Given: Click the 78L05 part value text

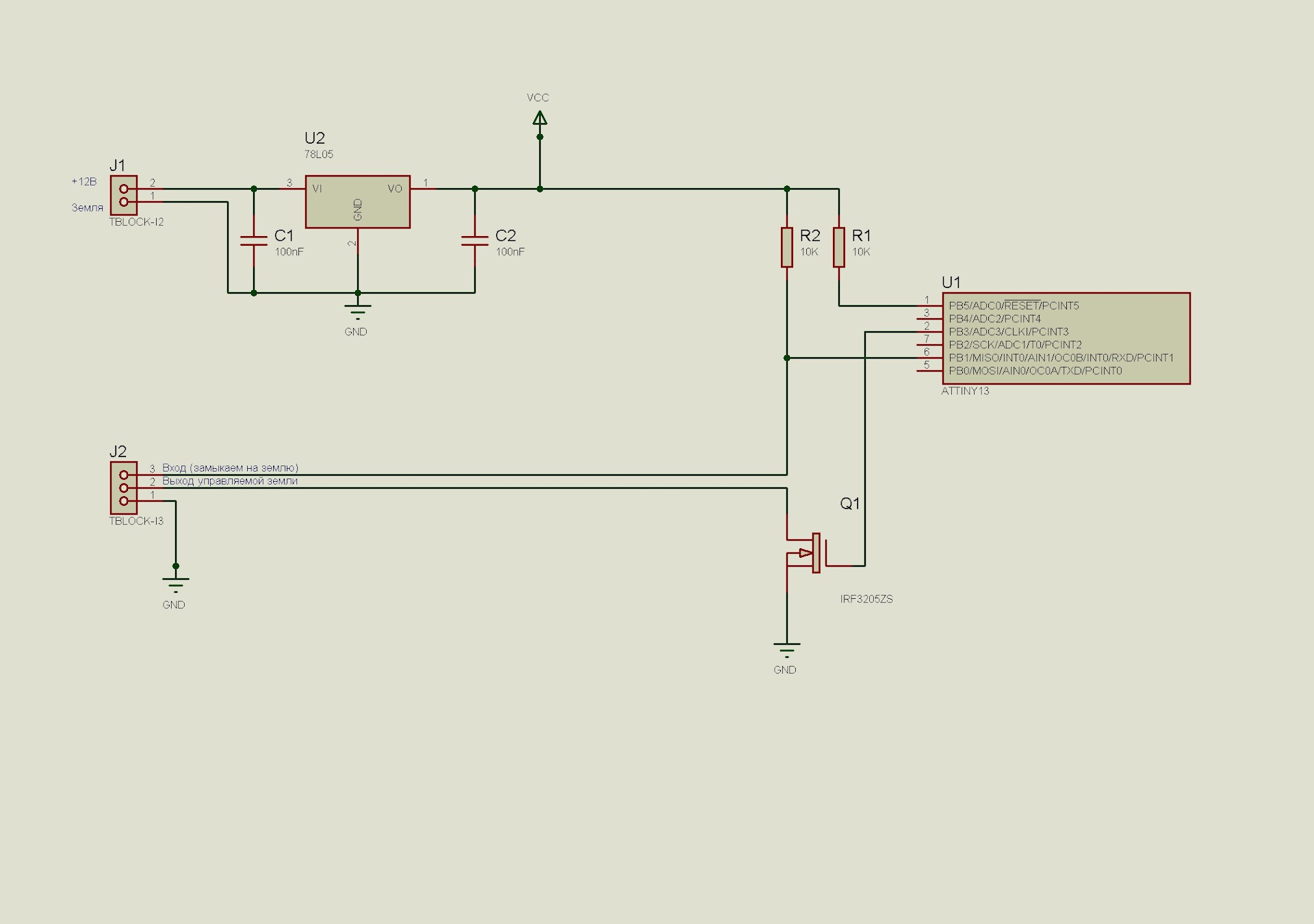Looking at the screenshot, I should click(x=319, y=155).
